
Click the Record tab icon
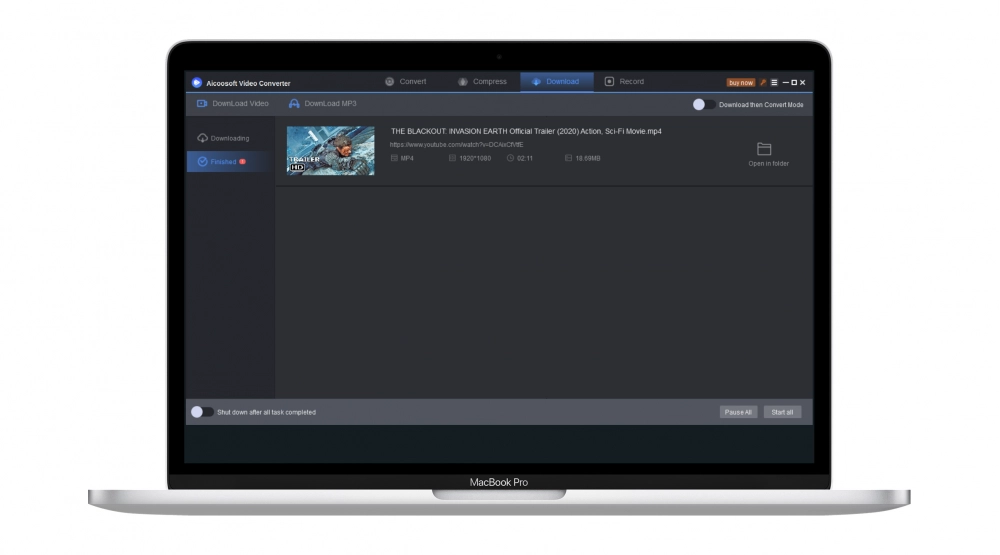coord(609,82)
